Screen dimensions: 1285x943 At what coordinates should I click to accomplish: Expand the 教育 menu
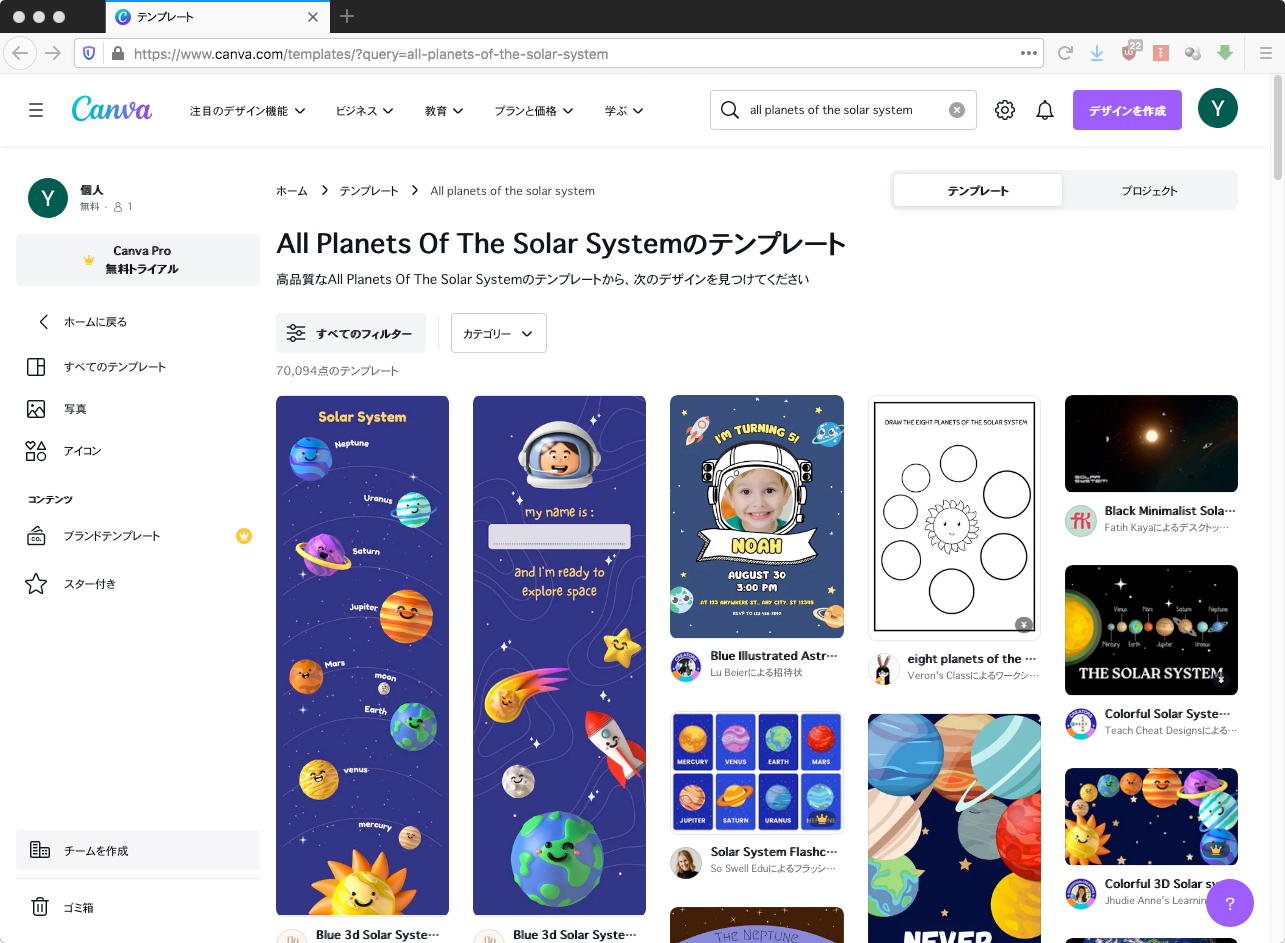click(444, 110)
